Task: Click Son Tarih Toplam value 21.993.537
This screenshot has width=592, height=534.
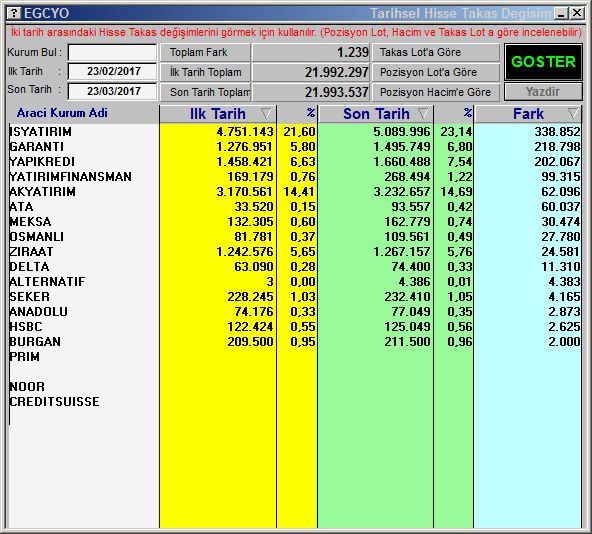Action: tap(337, 92)
